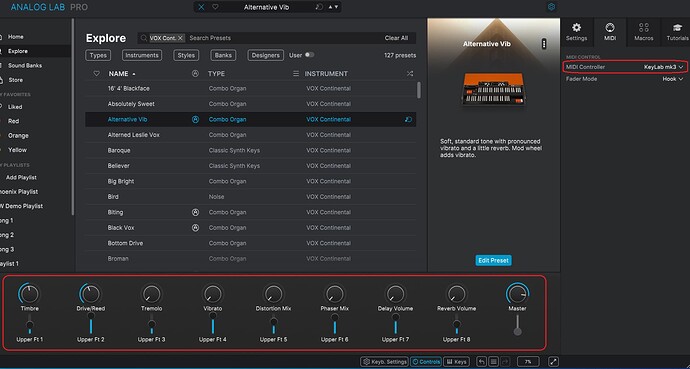The image size is (690, 369).
Task: Click the heart icon in top preset bar
Action: [x=215, y=7]
